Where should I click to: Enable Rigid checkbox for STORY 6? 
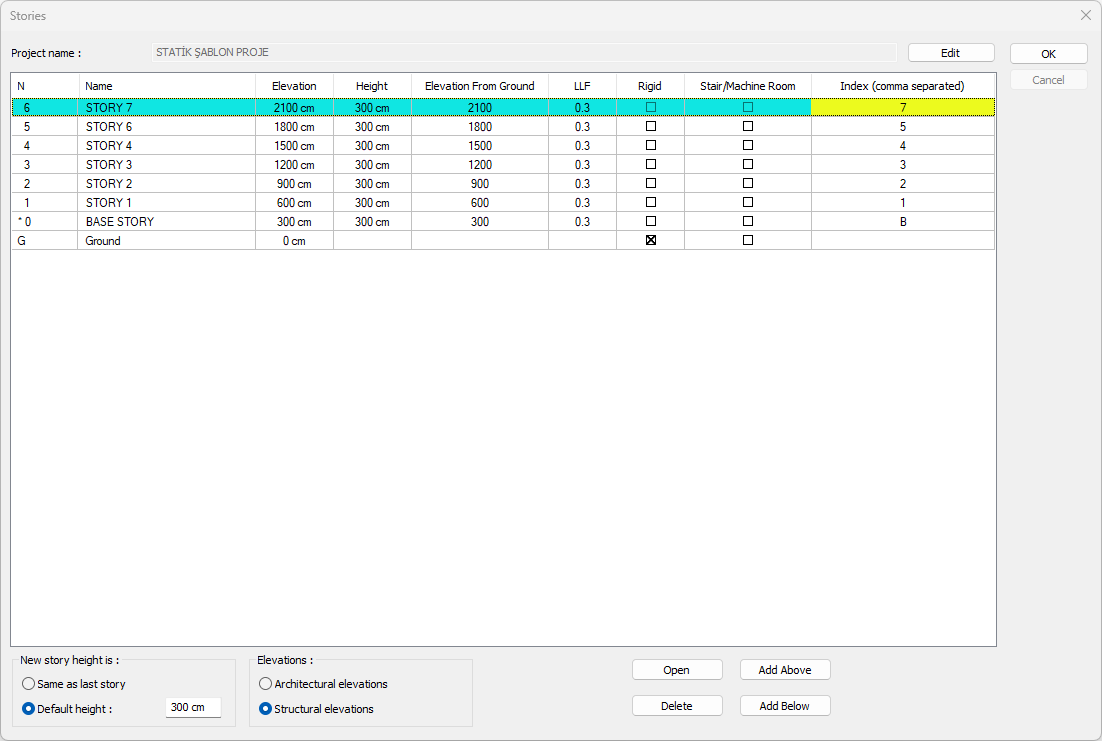651,127
